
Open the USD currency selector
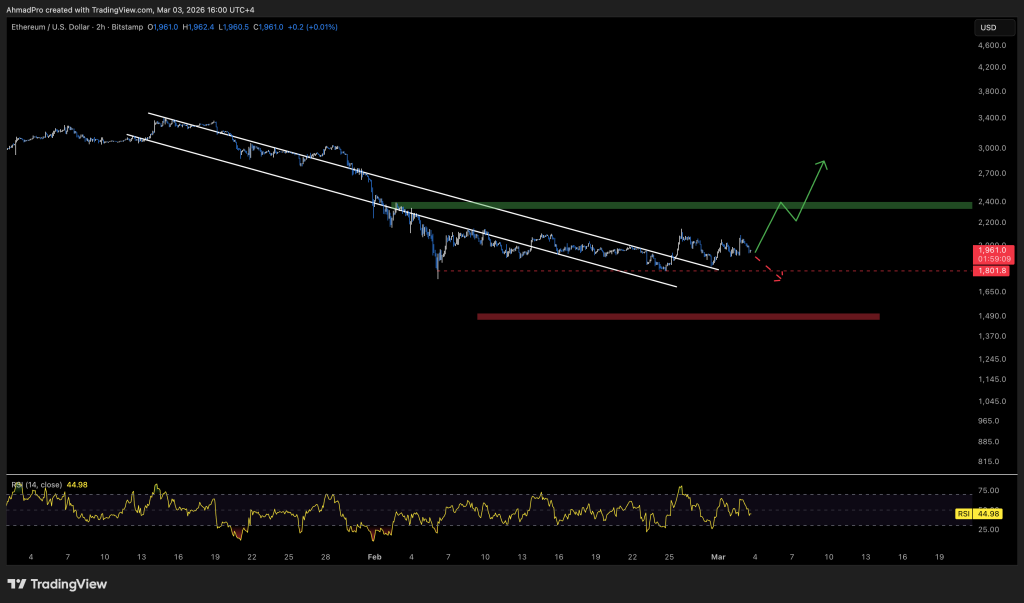(987, 27)
